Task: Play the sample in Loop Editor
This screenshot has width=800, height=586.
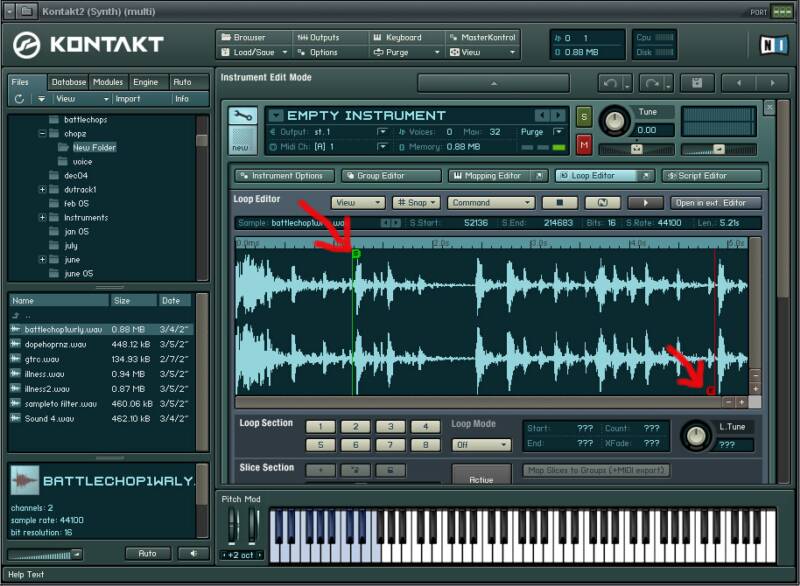Action: (x=645, y=202)
